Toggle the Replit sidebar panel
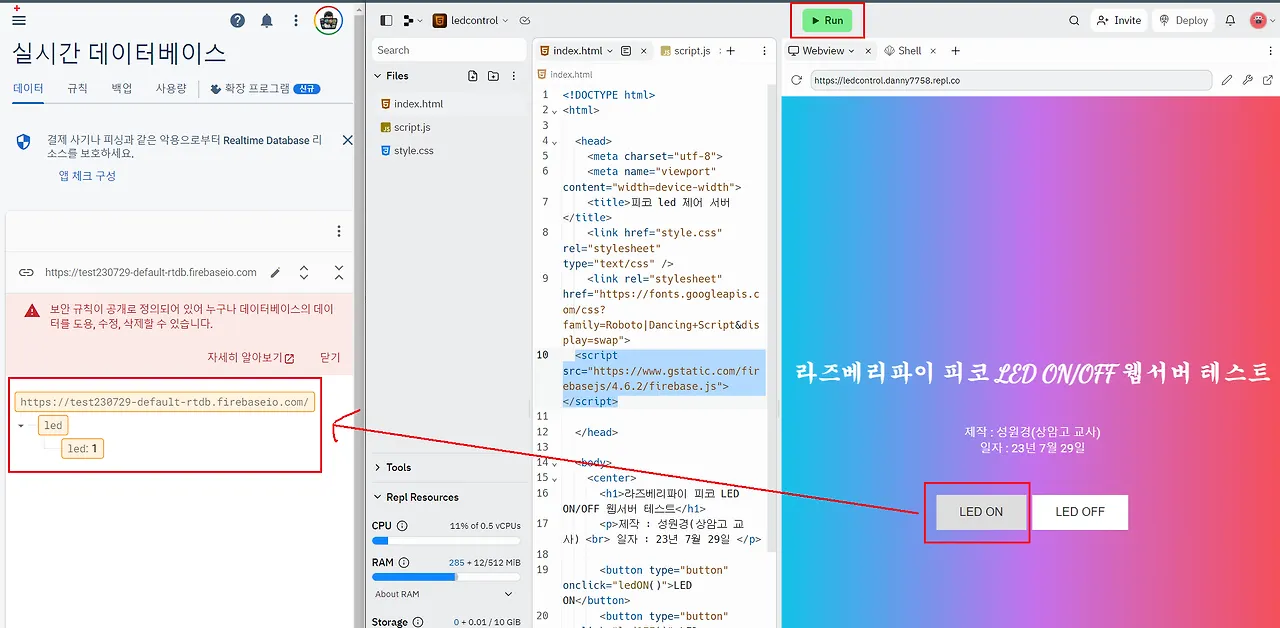 [387, 20]
